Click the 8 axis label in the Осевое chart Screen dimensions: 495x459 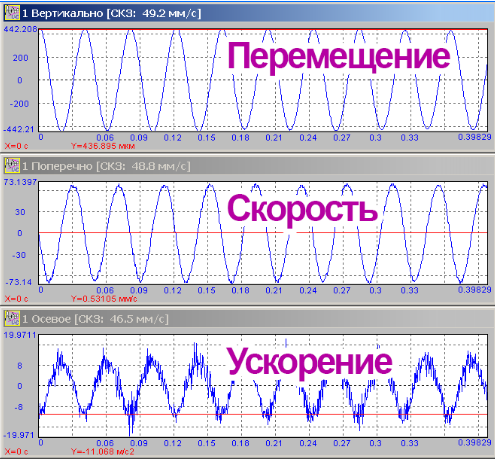(20, 366)
